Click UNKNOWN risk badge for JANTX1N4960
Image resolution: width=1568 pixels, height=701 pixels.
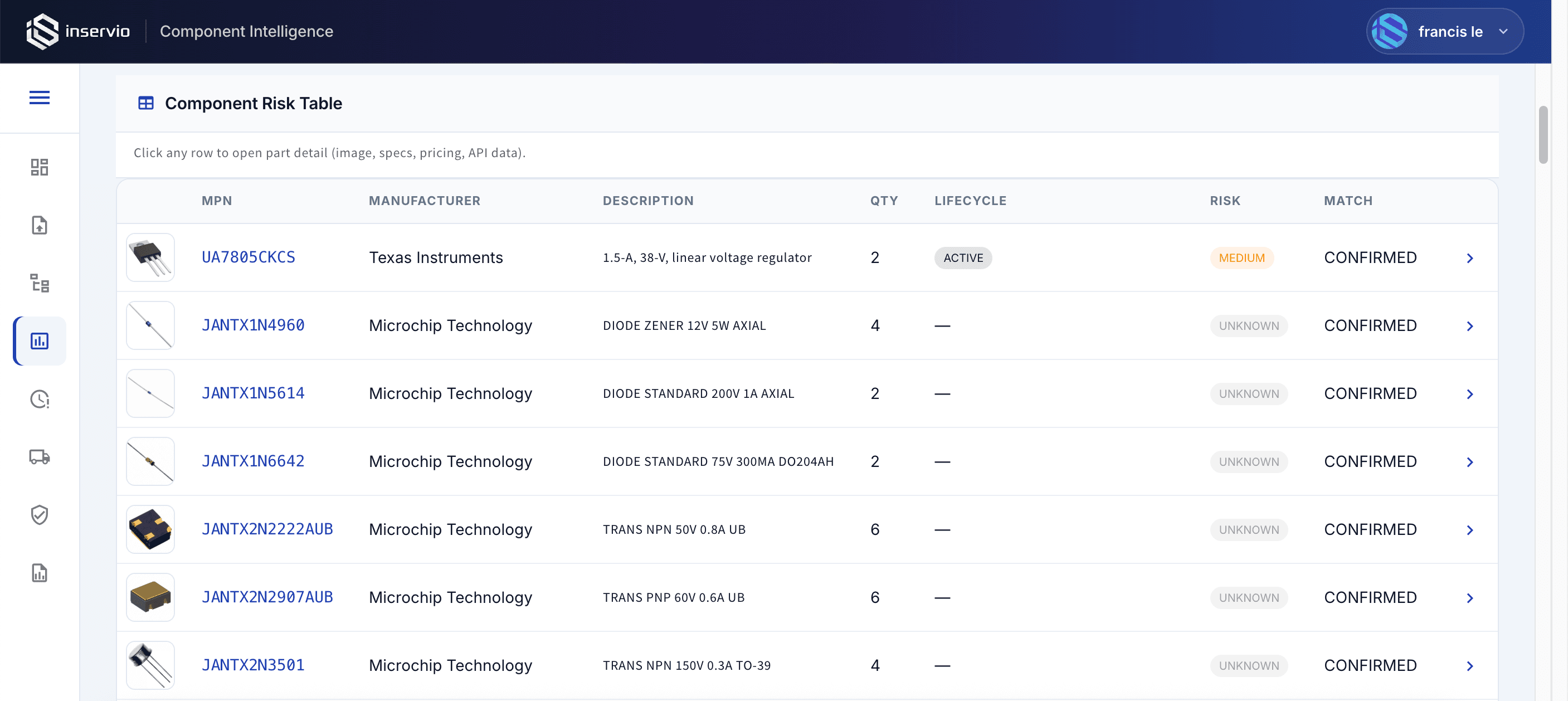pyautogui.click(x=1249, y=326)
